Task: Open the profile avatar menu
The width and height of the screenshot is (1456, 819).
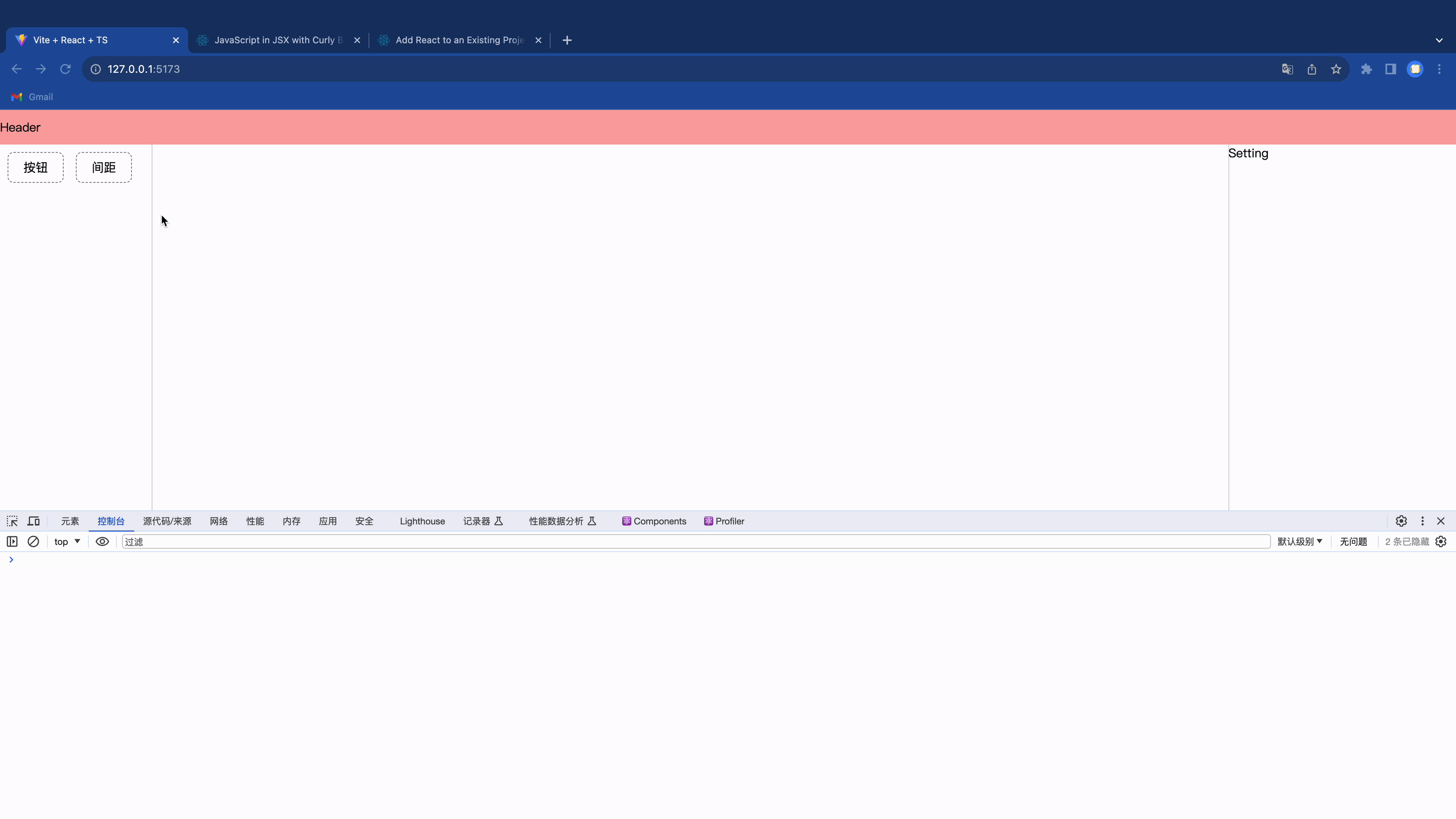Action: 1415,69
